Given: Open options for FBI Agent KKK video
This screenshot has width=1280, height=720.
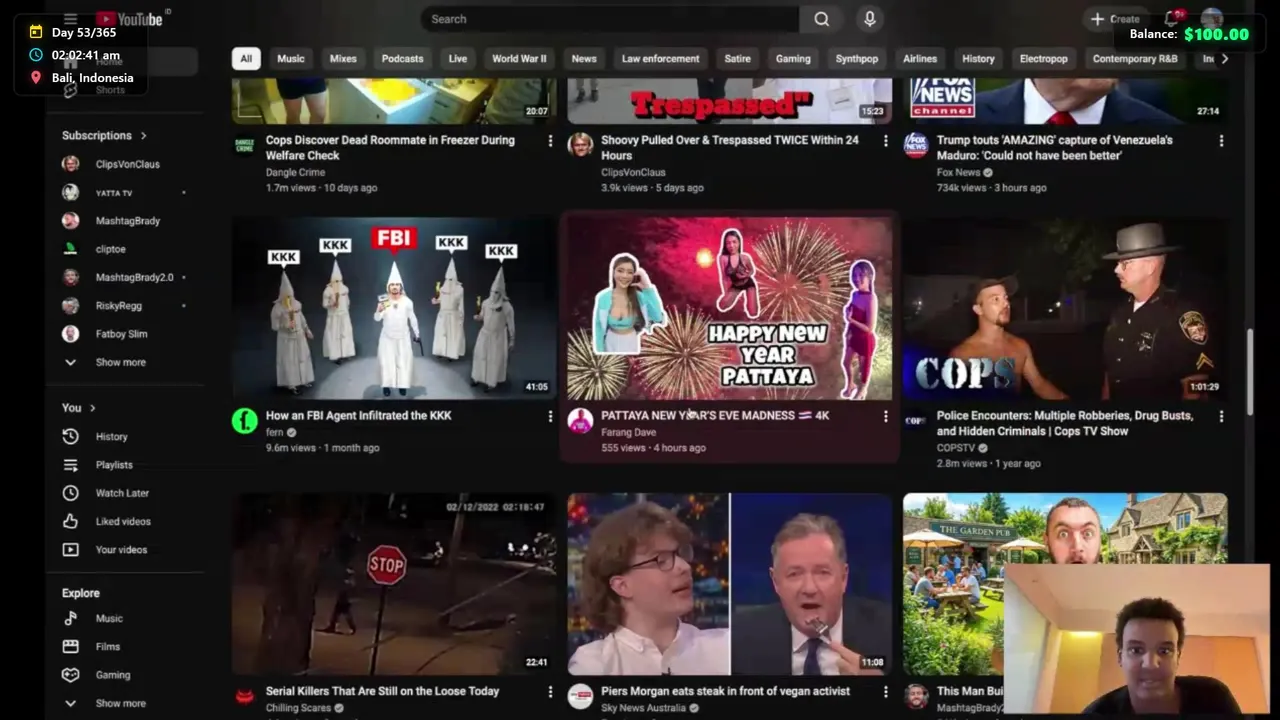Looking at the screenshot, I should tap(549, 416).
